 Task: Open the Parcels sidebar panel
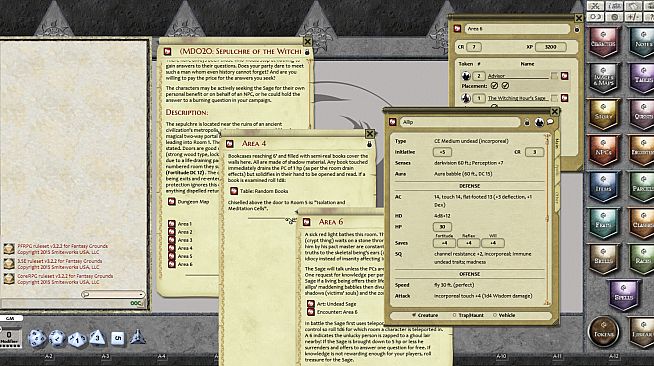point(642,187)
